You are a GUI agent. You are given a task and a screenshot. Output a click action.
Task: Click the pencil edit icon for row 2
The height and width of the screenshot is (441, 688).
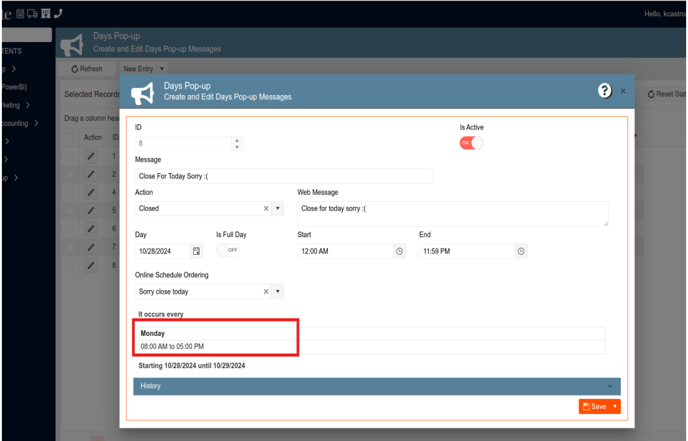91,174
